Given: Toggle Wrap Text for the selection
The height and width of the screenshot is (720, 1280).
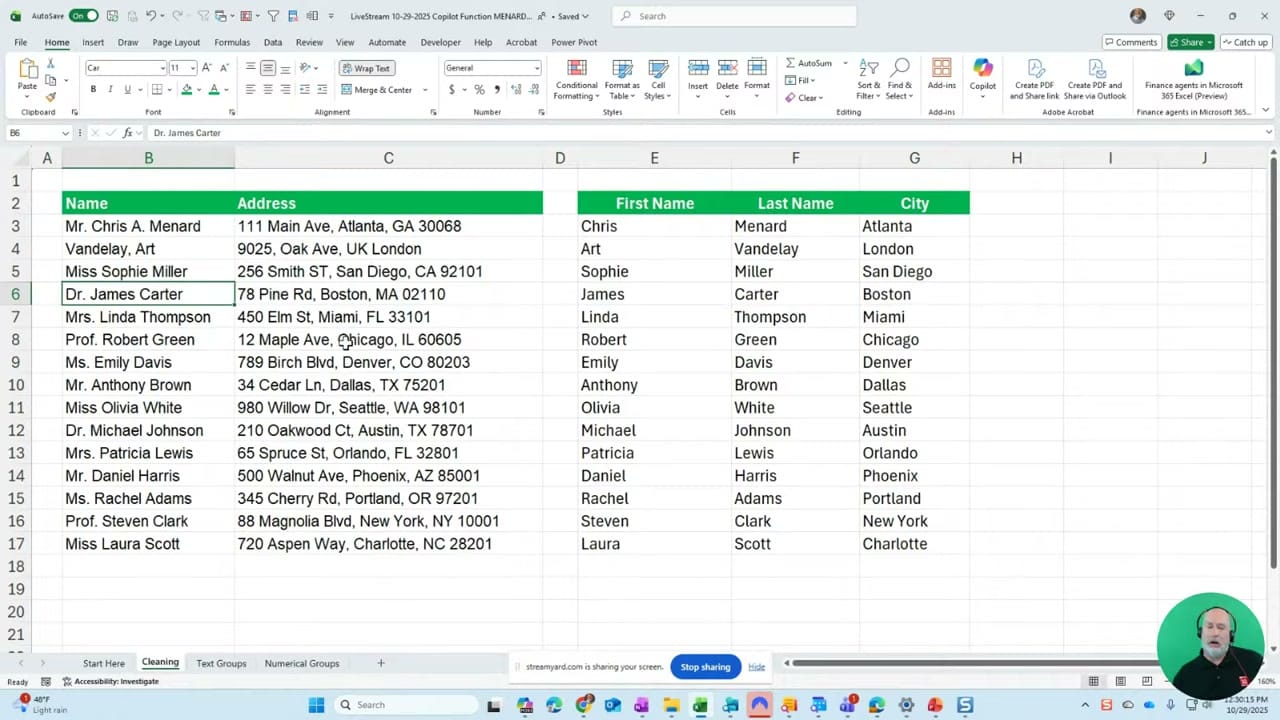Looking at the screenshot, I should (369, 68).
